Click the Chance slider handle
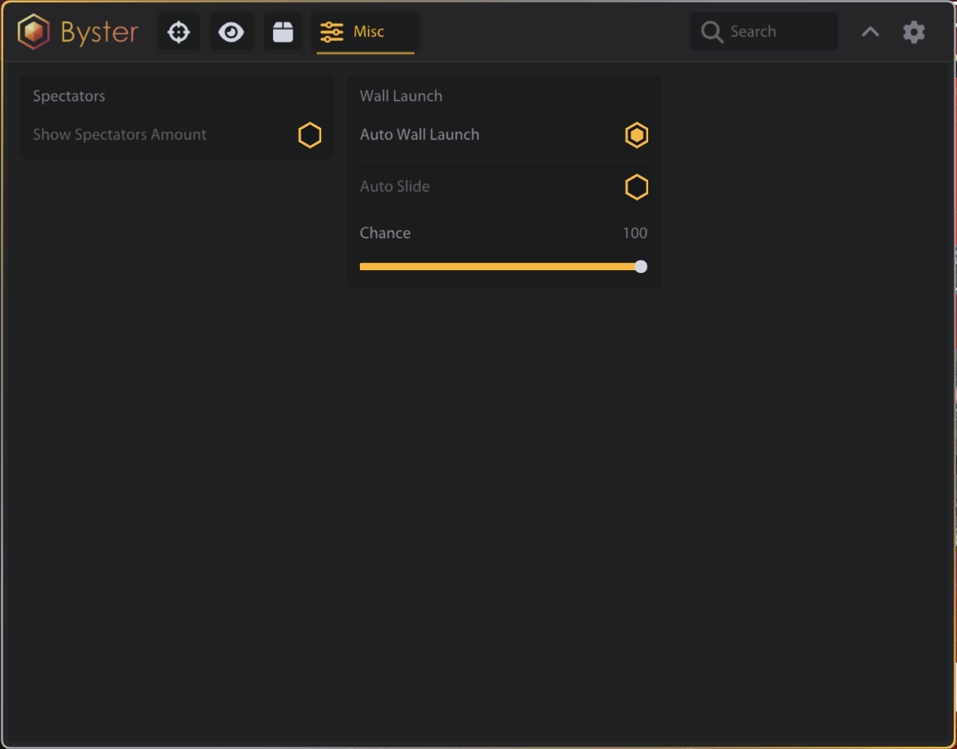Screen dimensions: 957x749 pyautogui.click(x=641, y=267)
